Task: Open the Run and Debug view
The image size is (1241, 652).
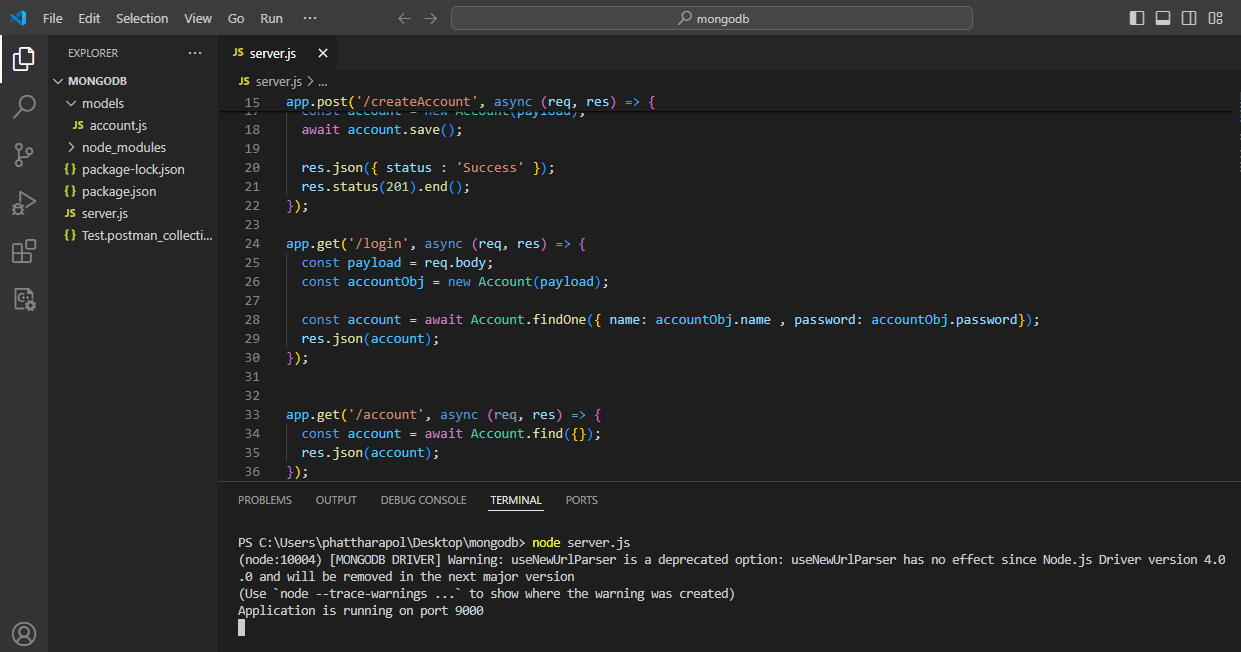Action: [24, 204]
